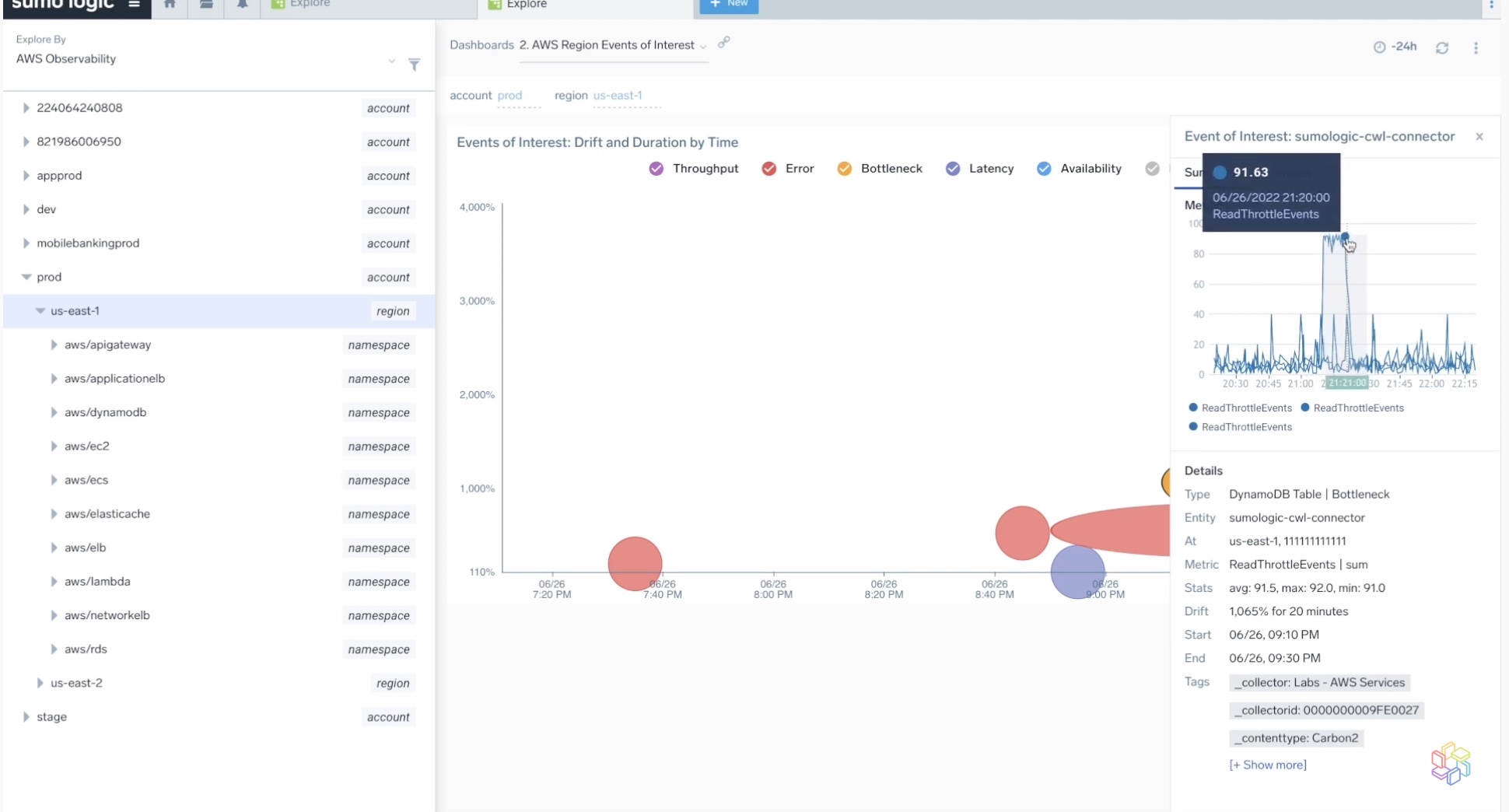Select the us-east-2 region item
The image size is (1509, 812).
coord(76,683)
